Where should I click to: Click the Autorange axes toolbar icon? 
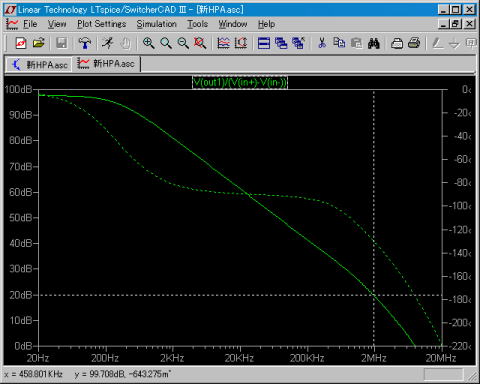(241, 43)
